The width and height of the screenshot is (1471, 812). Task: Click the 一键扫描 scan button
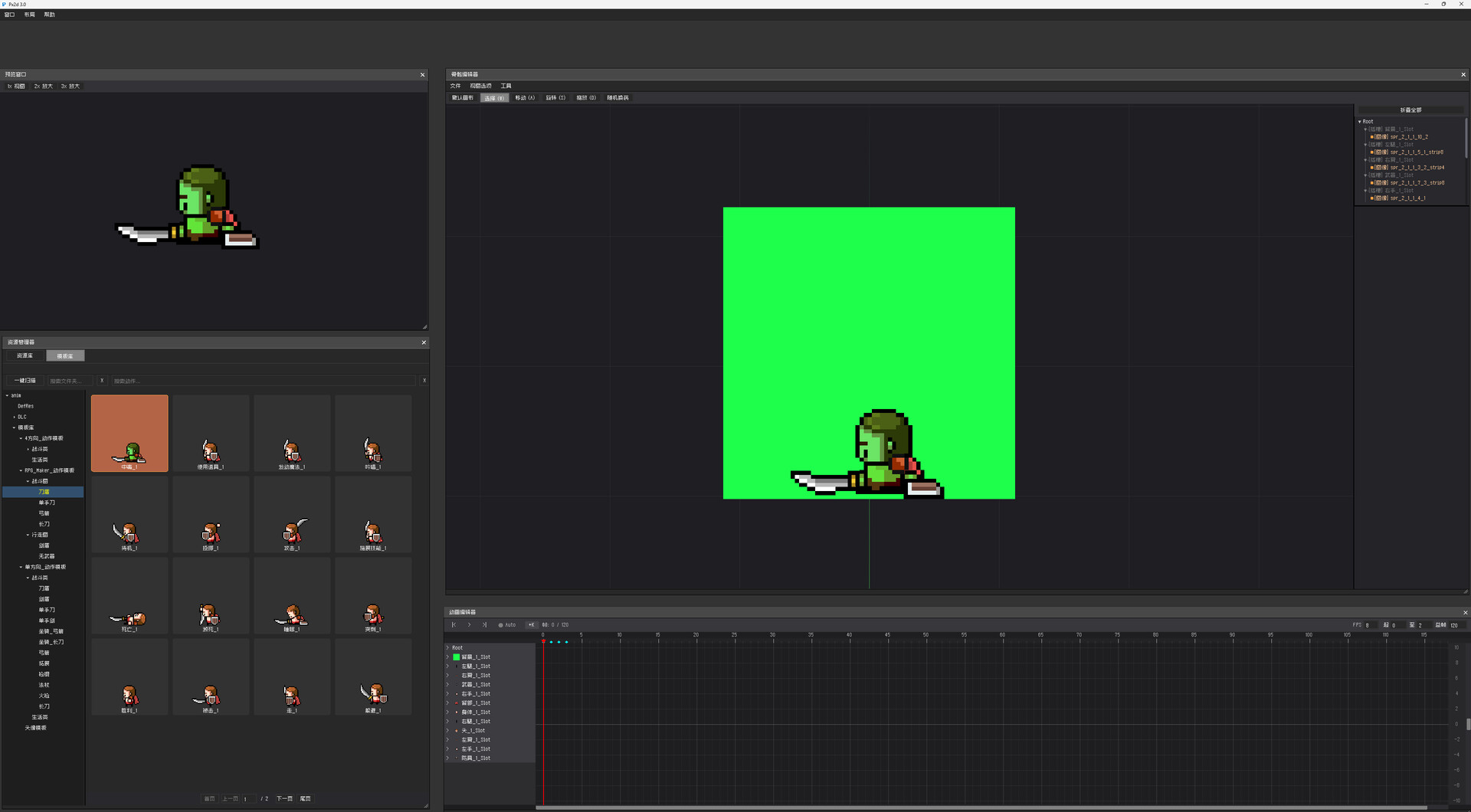[x=25, y=381]
